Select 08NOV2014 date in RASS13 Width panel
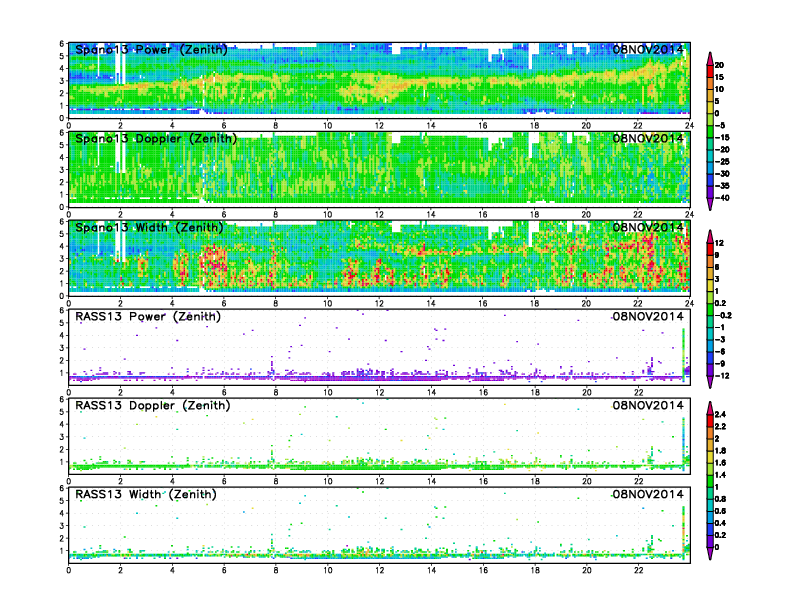This screenshot has width=792, height=612. (648, 494)
